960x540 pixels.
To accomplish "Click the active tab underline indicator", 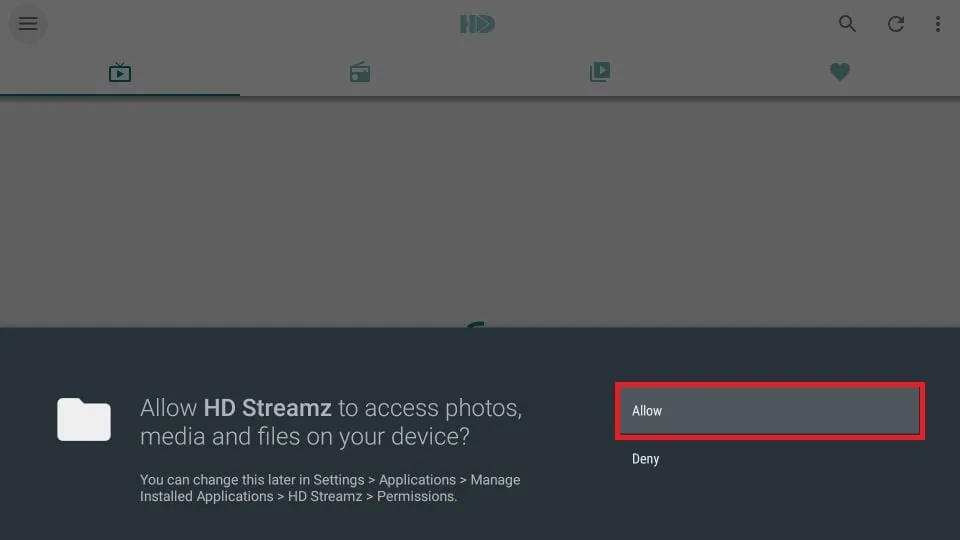I will point(120,95).
